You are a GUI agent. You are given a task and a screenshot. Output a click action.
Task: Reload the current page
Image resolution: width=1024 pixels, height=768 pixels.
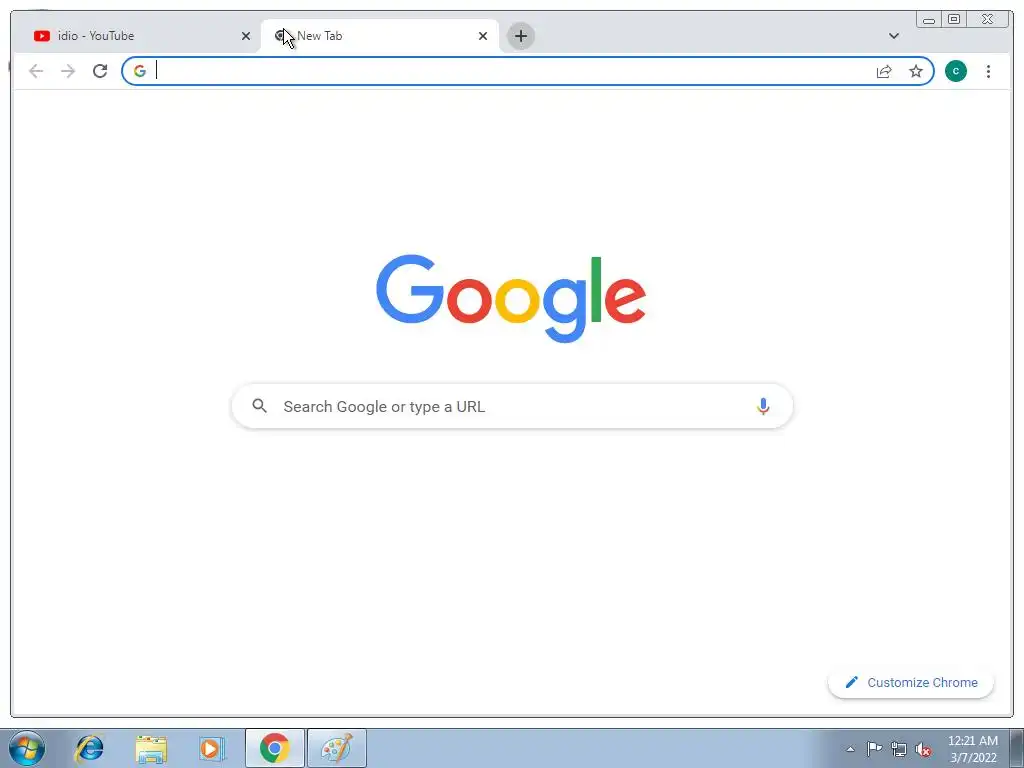pyautogui.click(x=100, y=71)
